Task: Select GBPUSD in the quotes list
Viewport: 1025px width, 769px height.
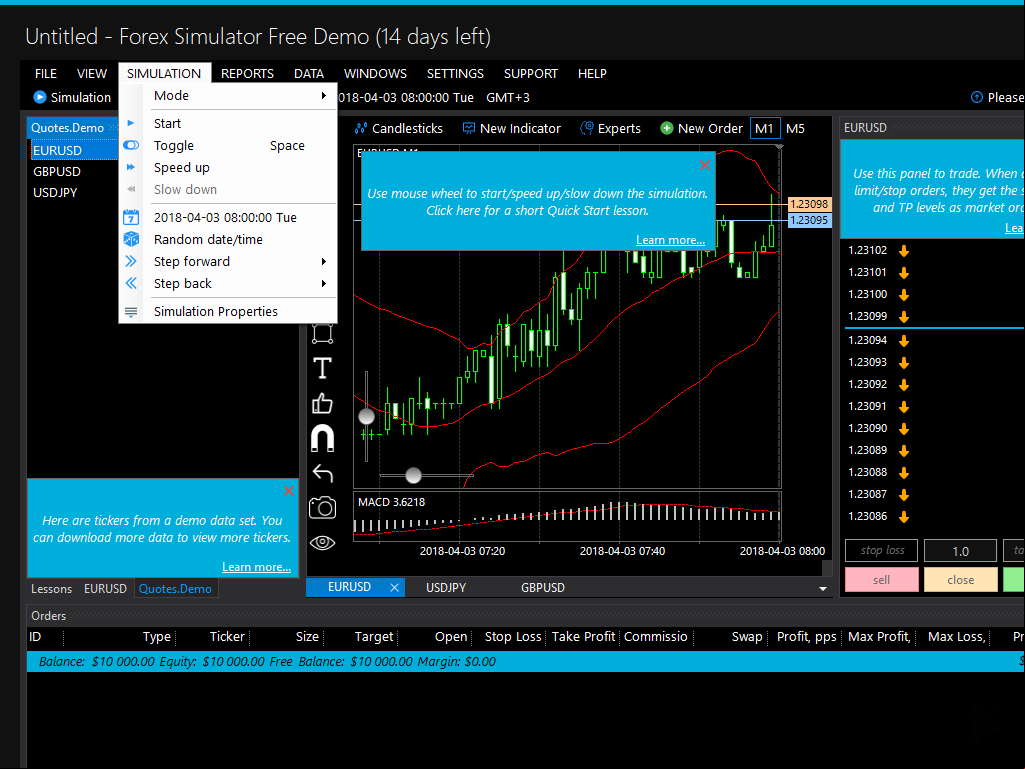Action: (x=57, y=171)
